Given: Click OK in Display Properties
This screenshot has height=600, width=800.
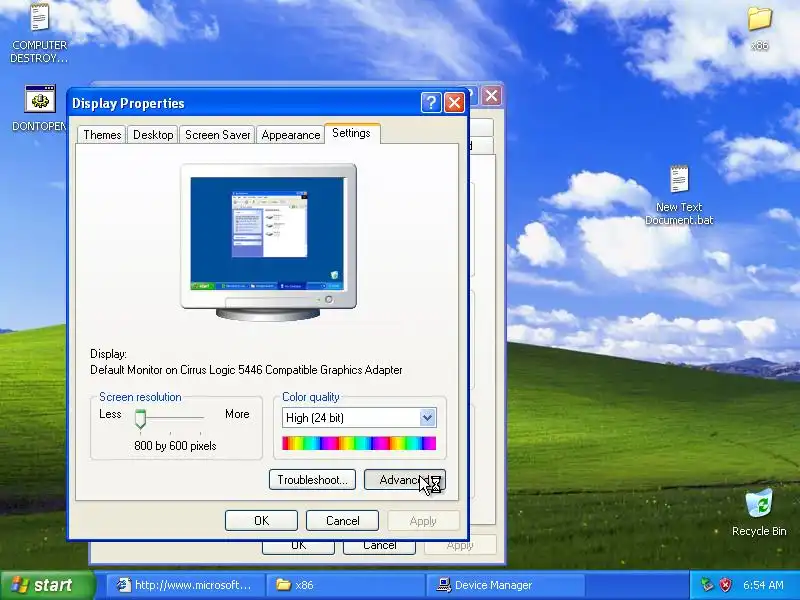Looking at the screenshot, I should pos(261,520).
